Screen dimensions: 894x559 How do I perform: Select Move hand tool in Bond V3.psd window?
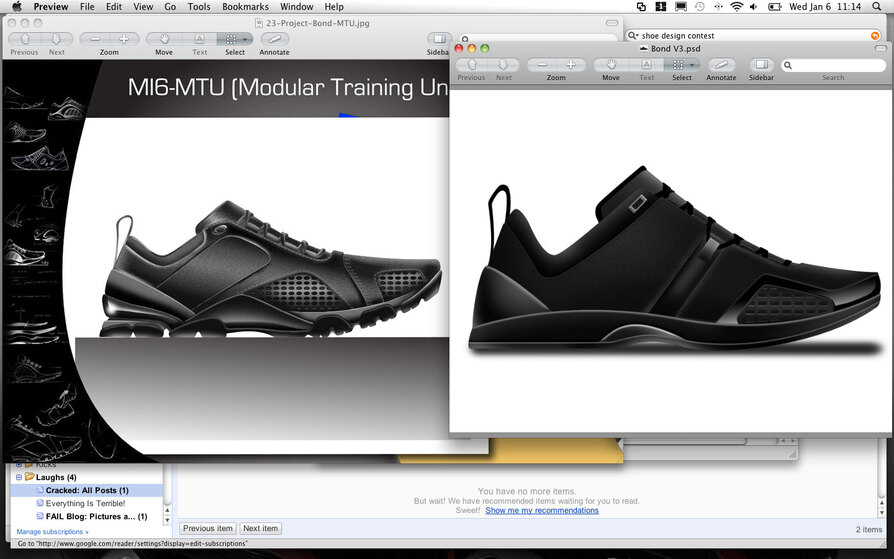pos(611,64)
